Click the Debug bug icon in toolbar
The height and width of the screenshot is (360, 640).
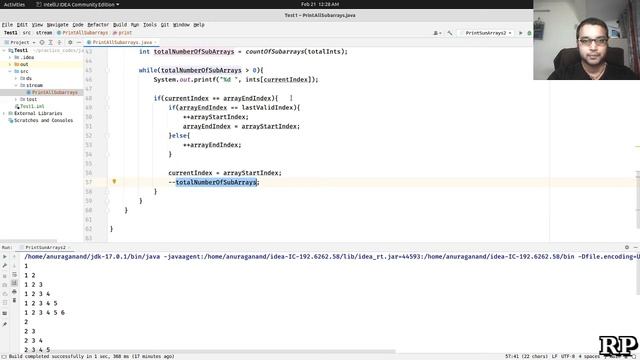529,33
